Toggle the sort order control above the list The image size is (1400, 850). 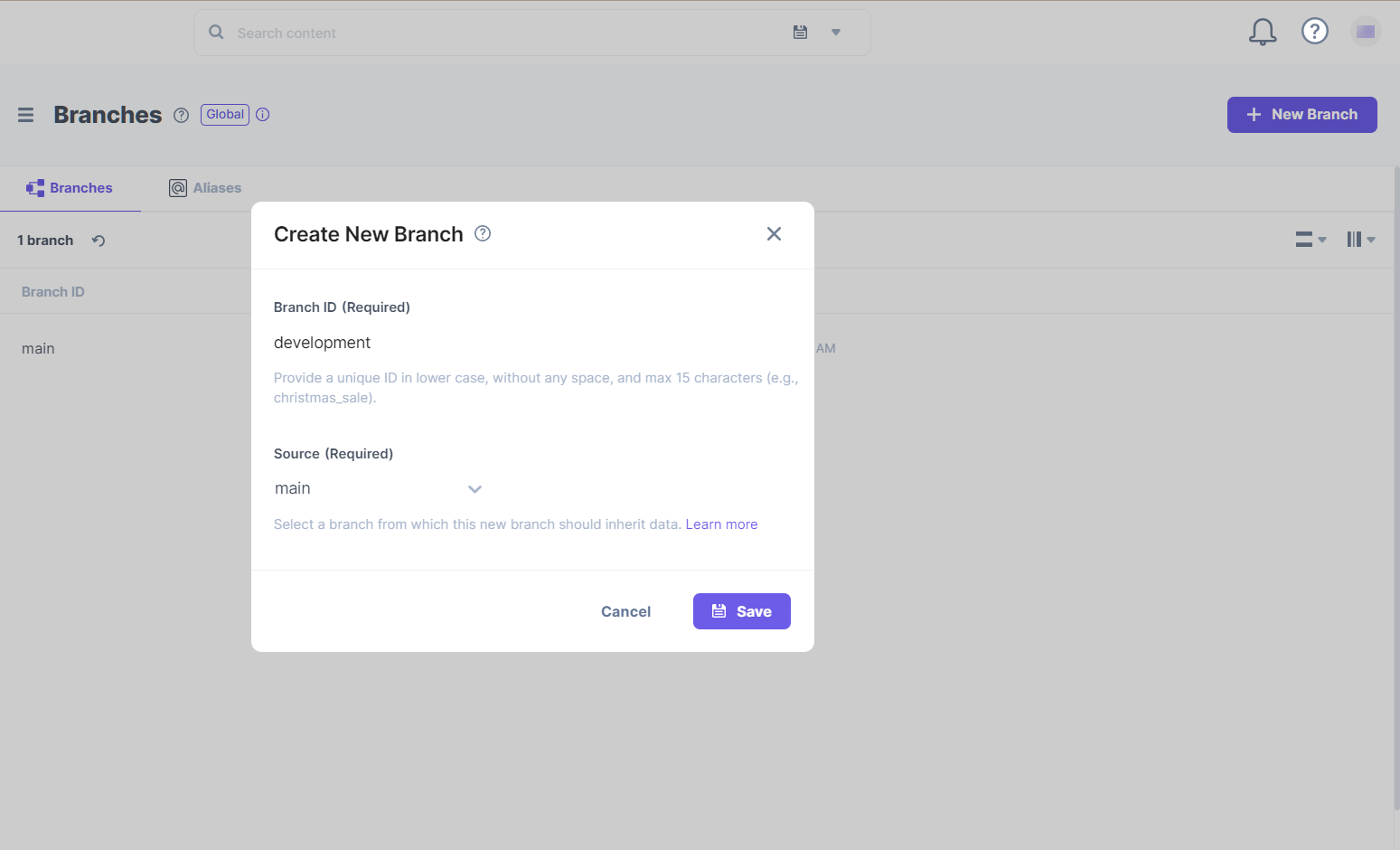1310,239
